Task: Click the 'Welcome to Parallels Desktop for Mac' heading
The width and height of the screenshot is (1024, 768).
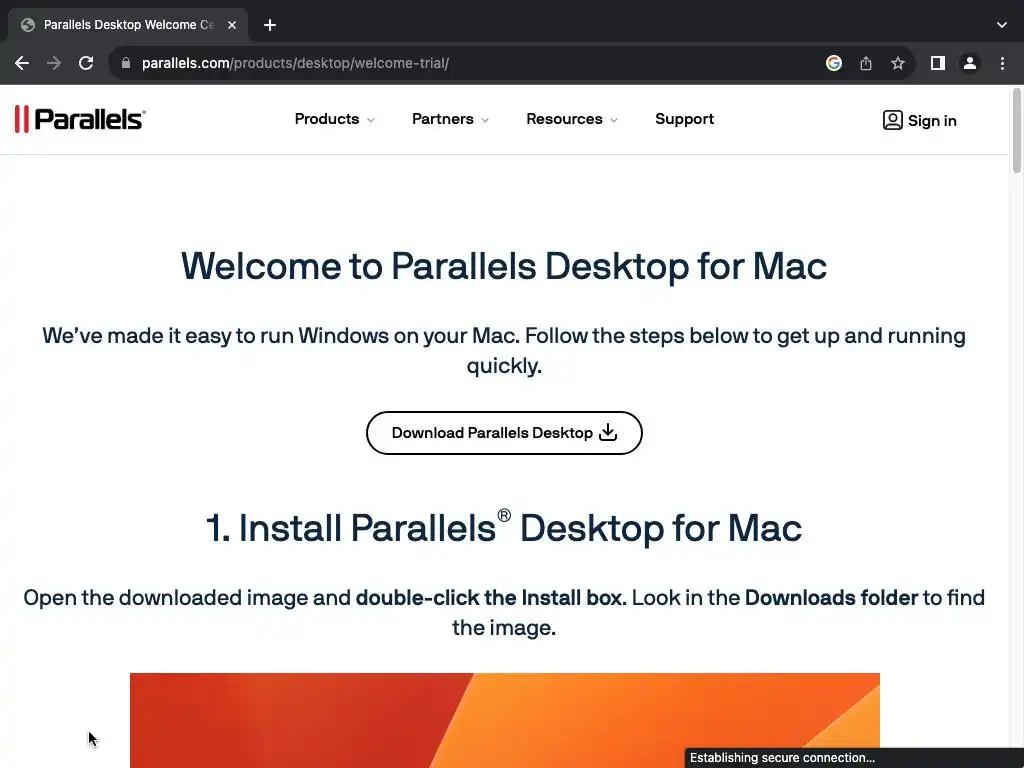Action: (x=504, y=266)
